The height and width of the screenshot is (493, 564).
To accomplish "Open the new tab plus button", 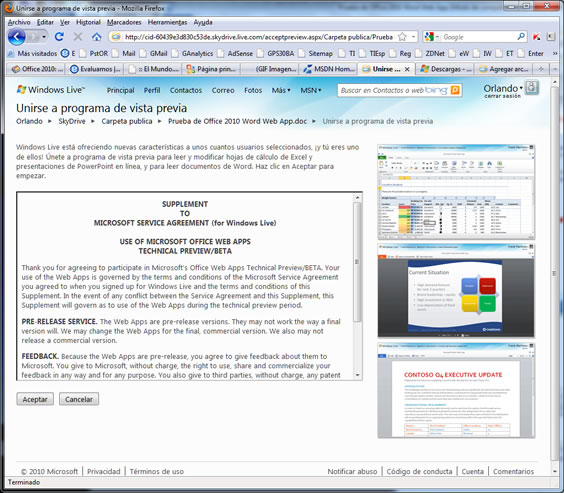I will tap(540, 69).
